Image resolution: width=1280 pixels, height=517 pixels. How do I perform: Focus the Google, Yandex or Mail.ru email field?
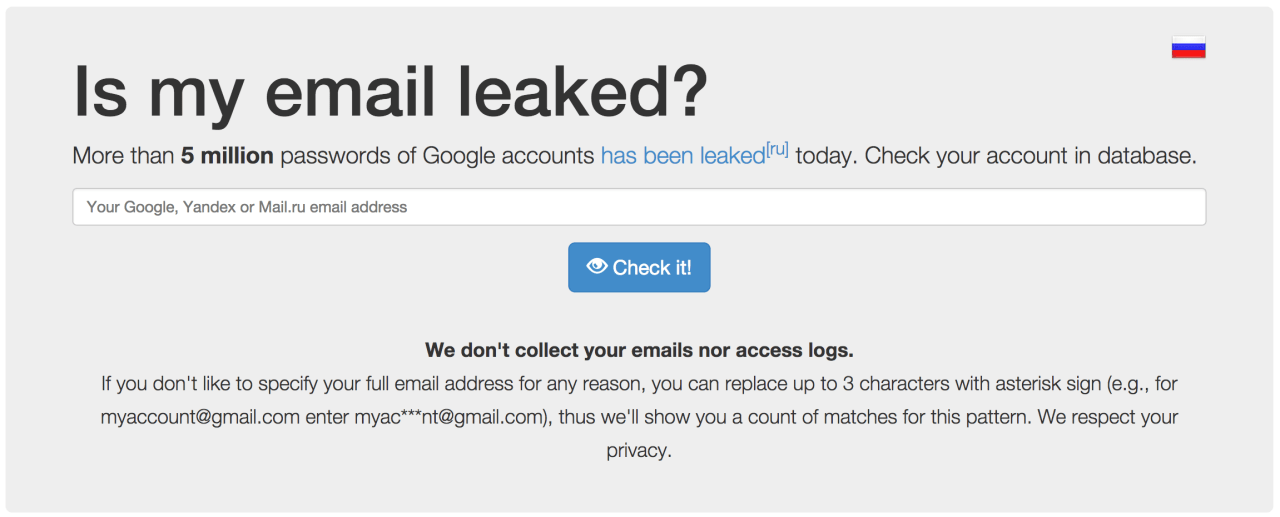639,207
